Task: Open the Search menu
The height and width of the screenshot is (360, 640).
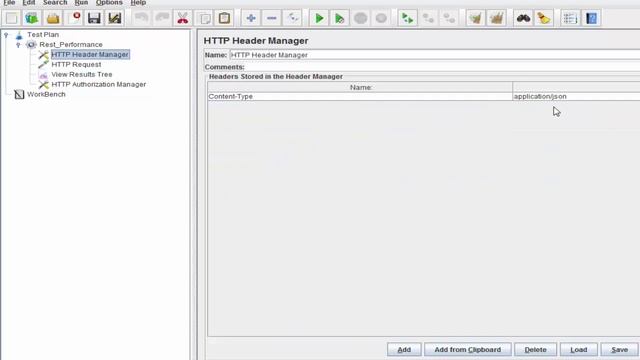Action: [55, 3]
